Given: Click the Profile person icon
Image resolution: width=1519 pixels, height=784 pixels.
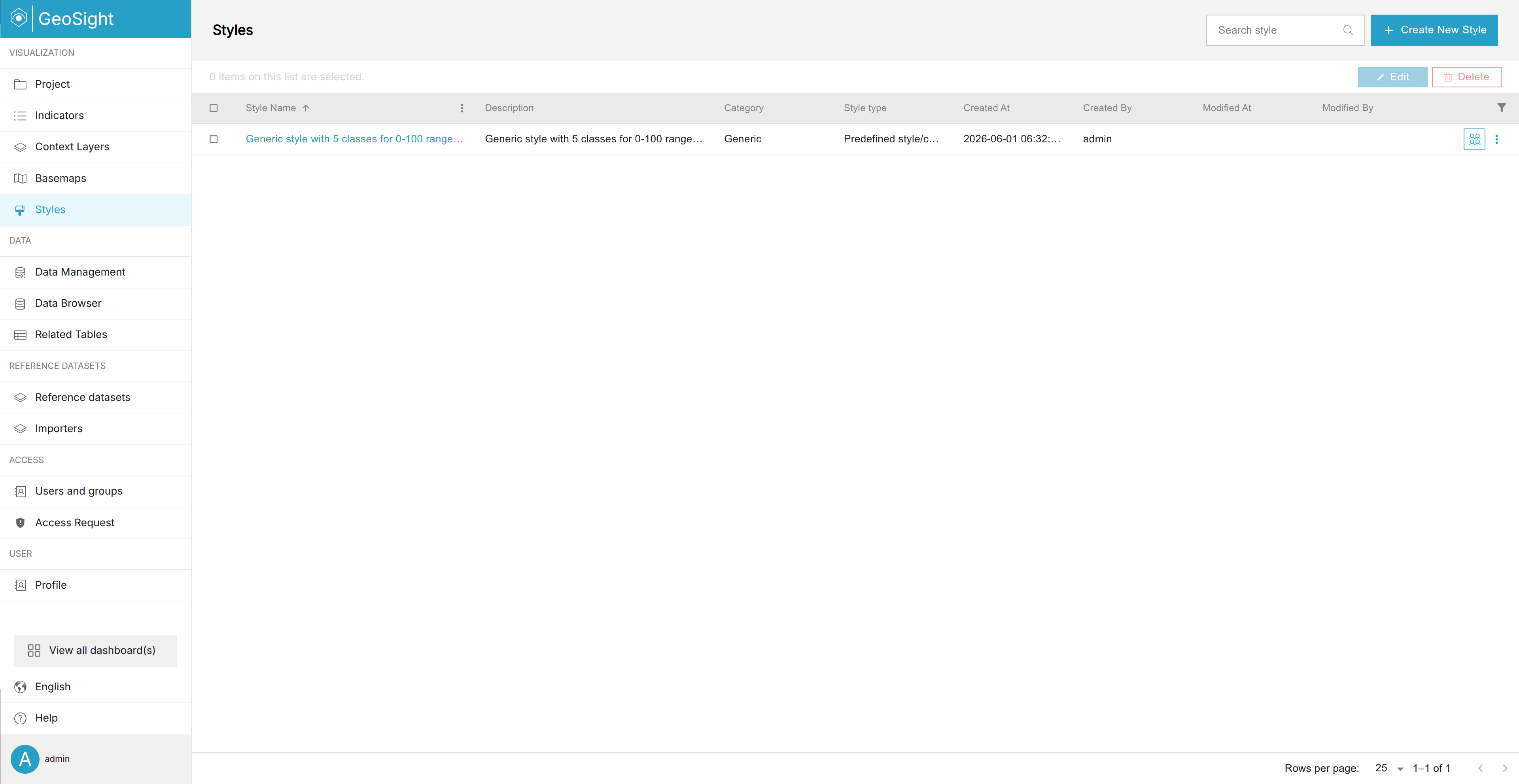Looking at the screenshot, I should pyautogui.click(x=20, y=586).
